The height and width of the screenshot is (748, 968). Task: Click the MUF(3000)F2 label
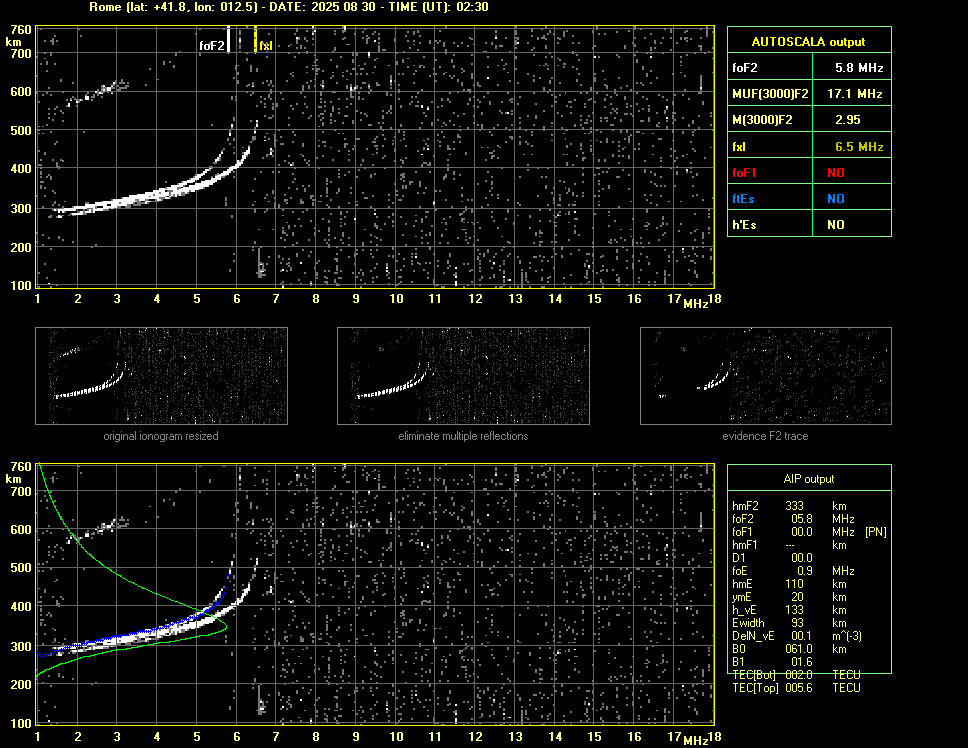point(770,94)
